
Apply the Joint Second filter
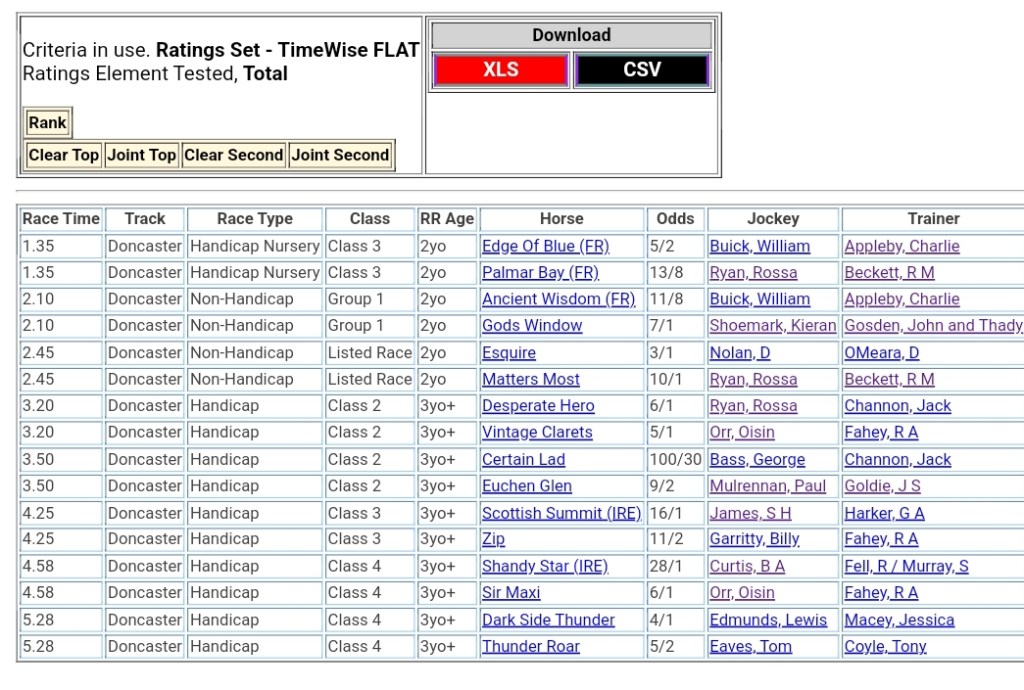click(340, 155)
